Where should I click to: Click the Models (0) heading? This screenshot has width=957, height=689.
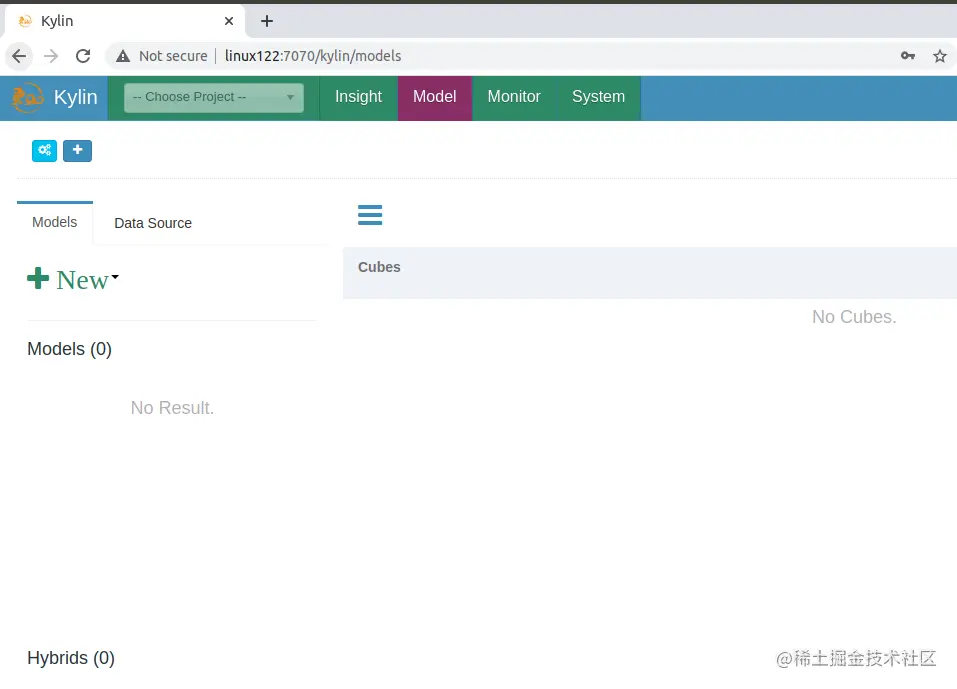click(70, 349)
